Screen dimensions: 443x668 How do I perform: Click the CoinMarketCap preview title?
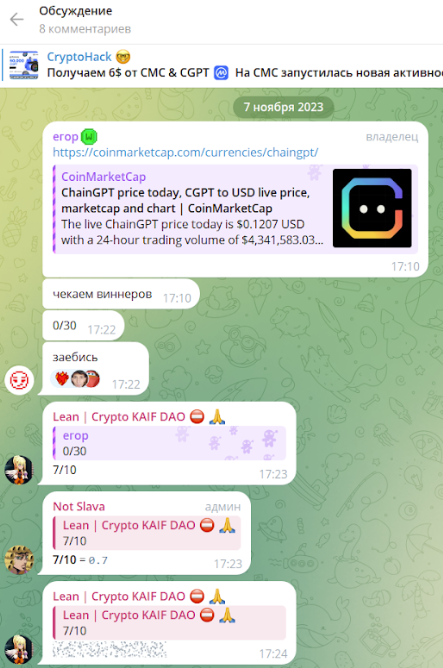pos(104,176)
